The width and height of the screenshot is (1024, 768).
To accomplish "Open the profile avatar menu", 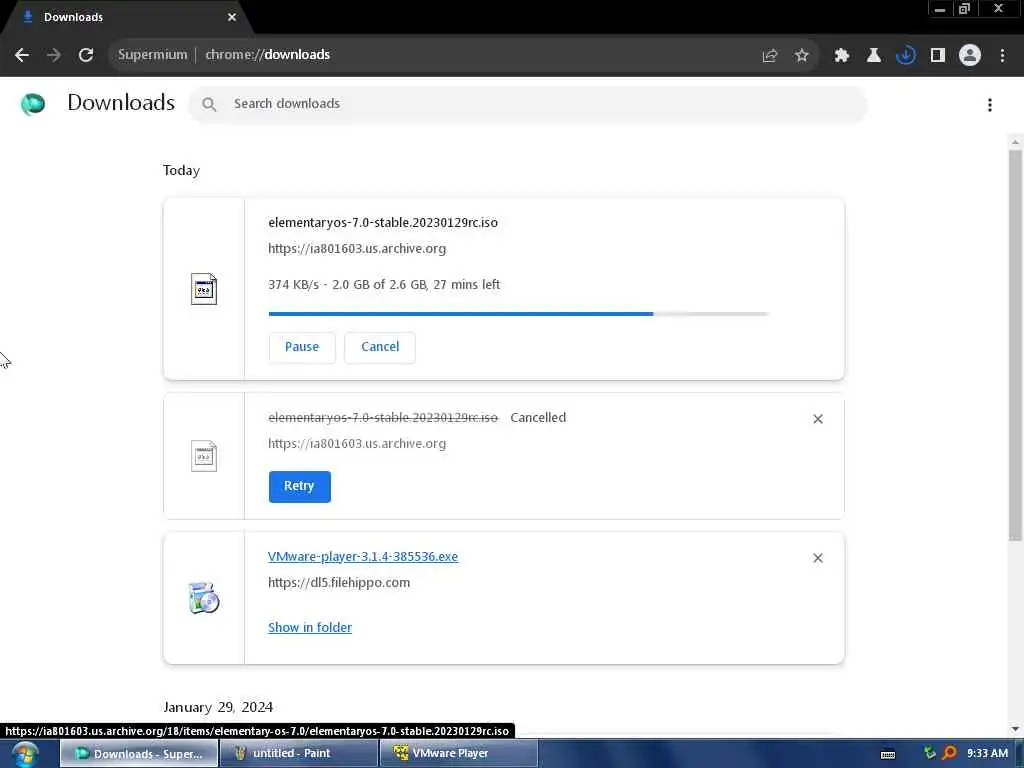I will click(x=970, y=56).
